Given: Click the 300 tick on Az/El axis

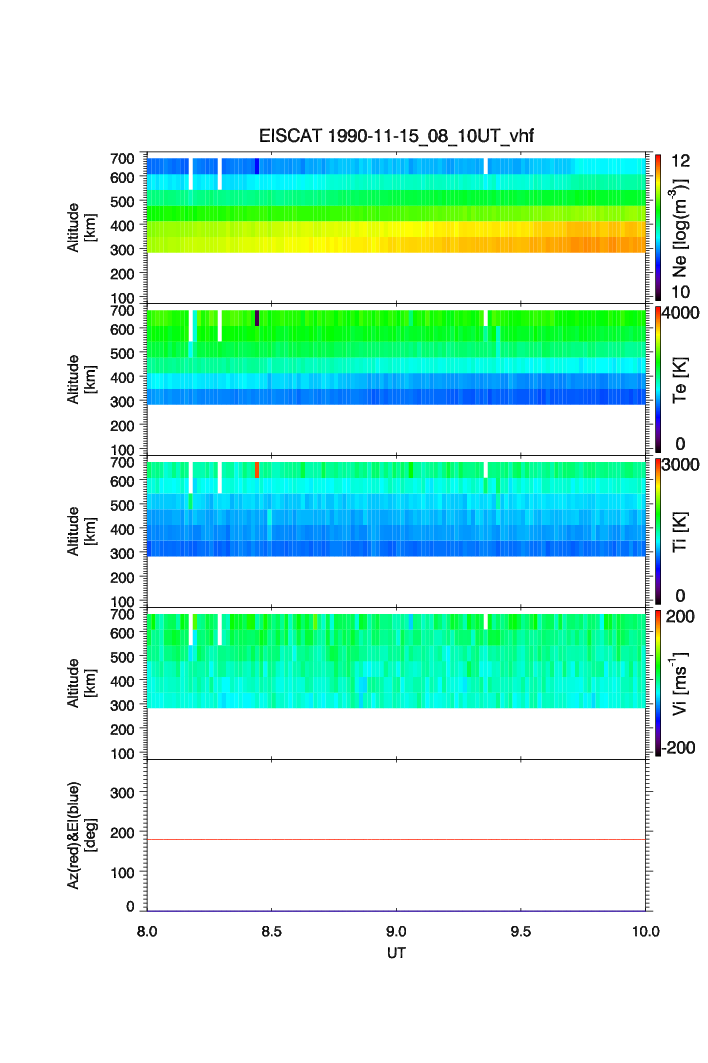Looking at the screenshot, I should [x=122, y=793].
